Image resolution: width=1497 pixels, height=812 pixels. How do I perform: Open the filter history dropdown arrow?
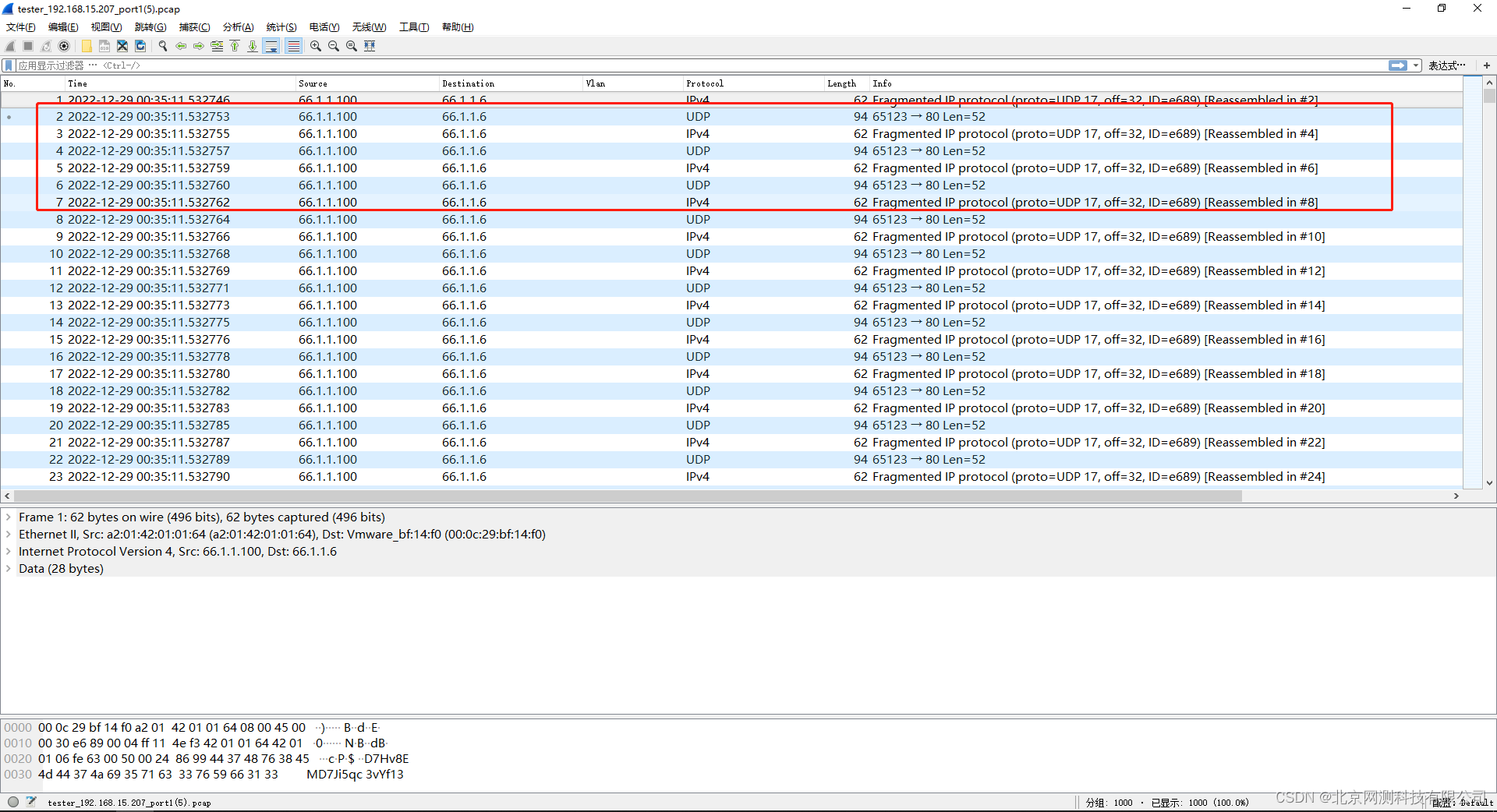[1416, 65]
